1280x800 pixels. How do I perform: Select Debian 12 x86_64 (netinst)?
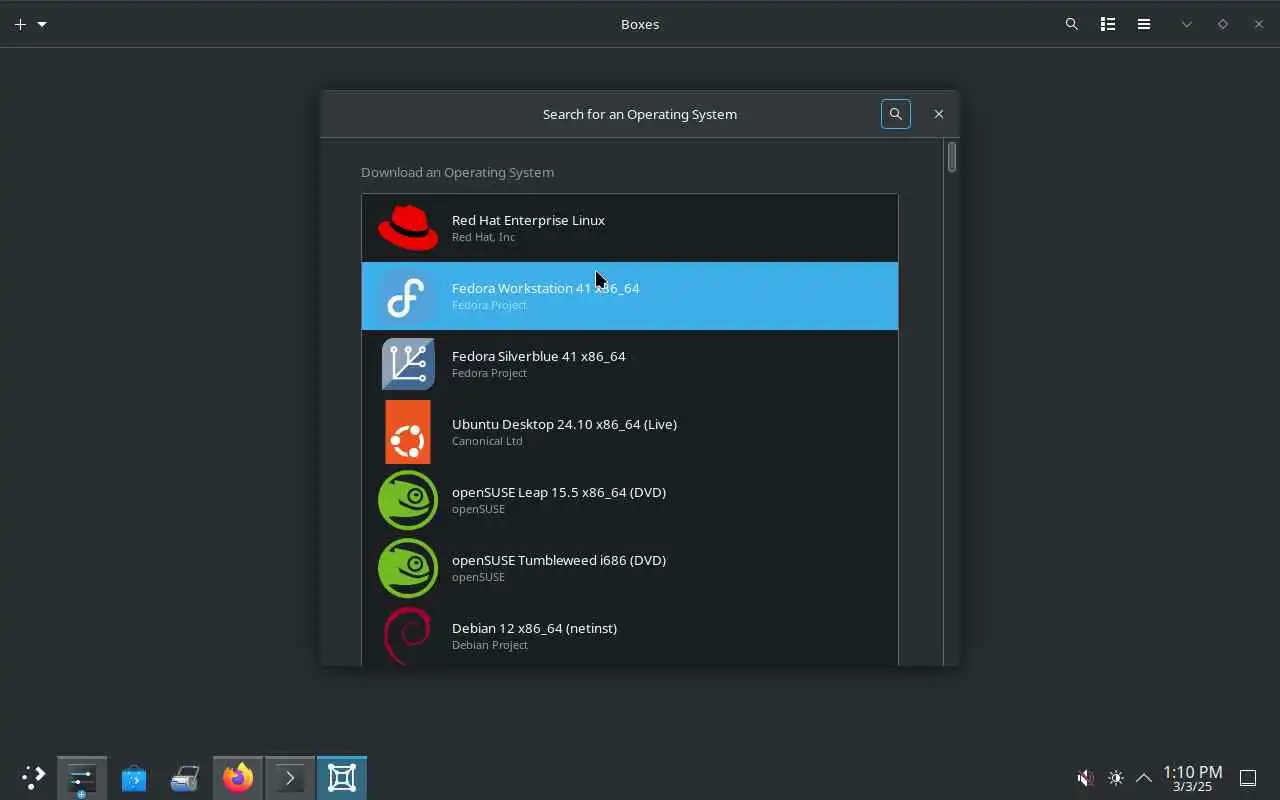click(630, 634)
